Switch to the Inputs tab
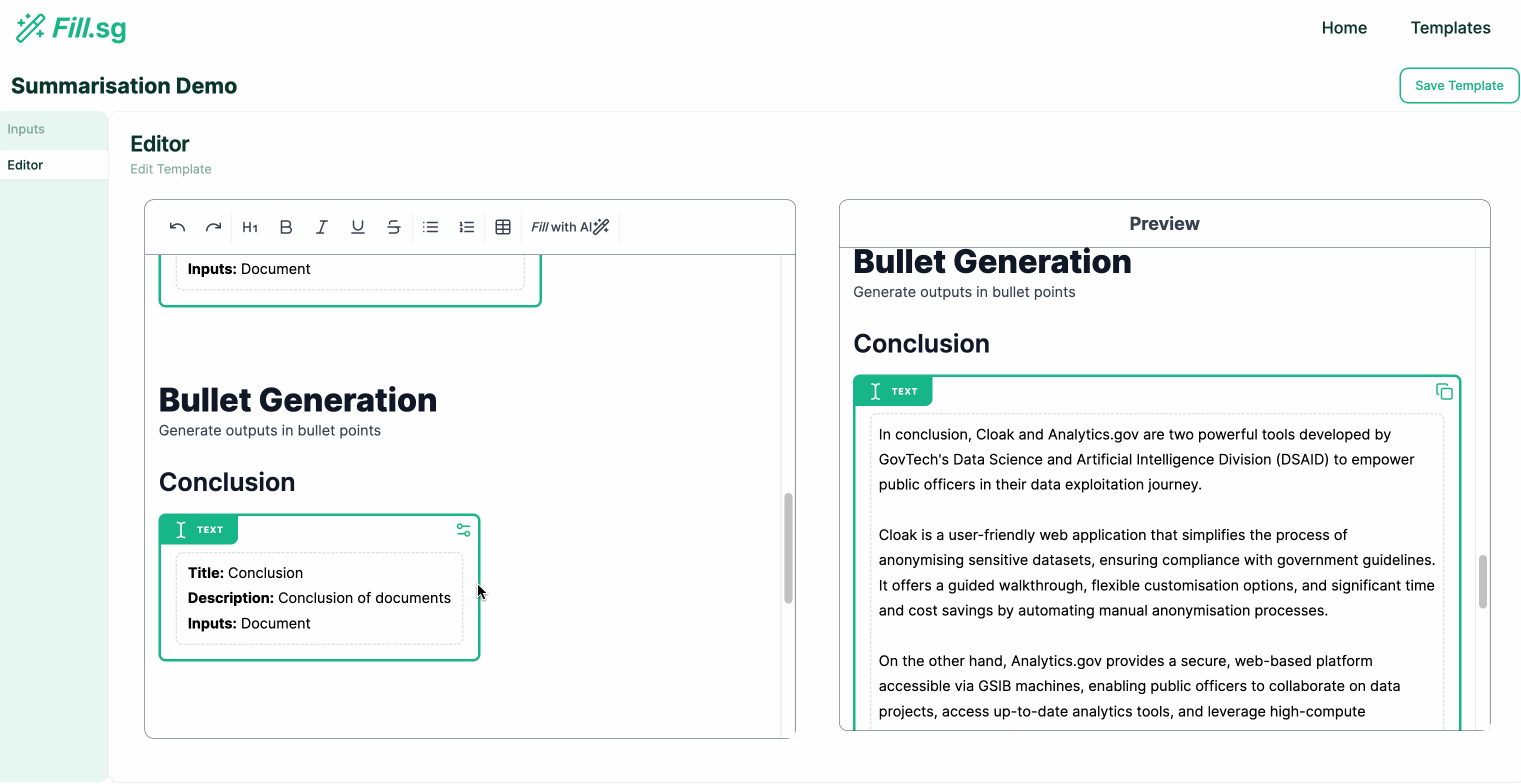This screenshot has width=1521, height=784. [54, 129]
